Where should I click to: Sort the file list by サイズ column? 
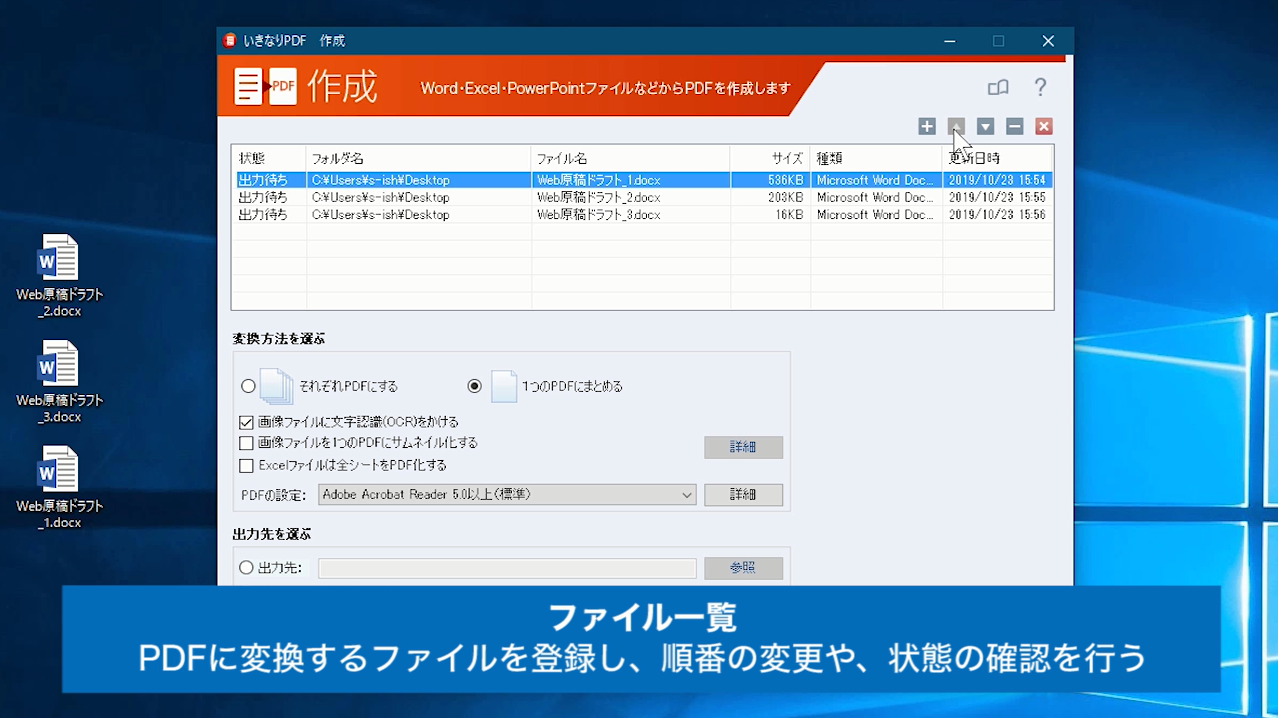click(770, 158)
